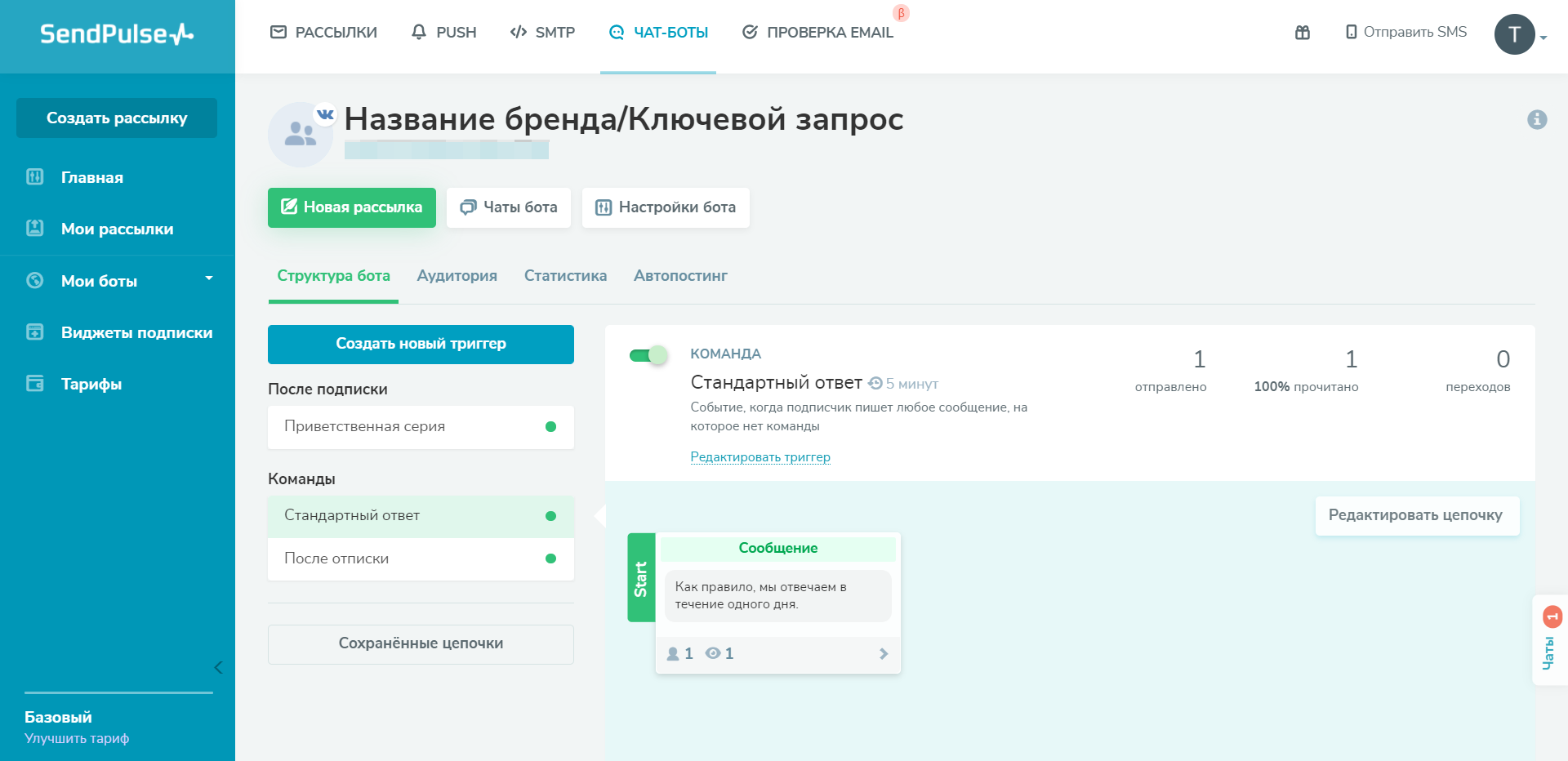Click the green status dot beside Приветственная серия
This screenshot has height=761, width=1568.
coord(551,426)
